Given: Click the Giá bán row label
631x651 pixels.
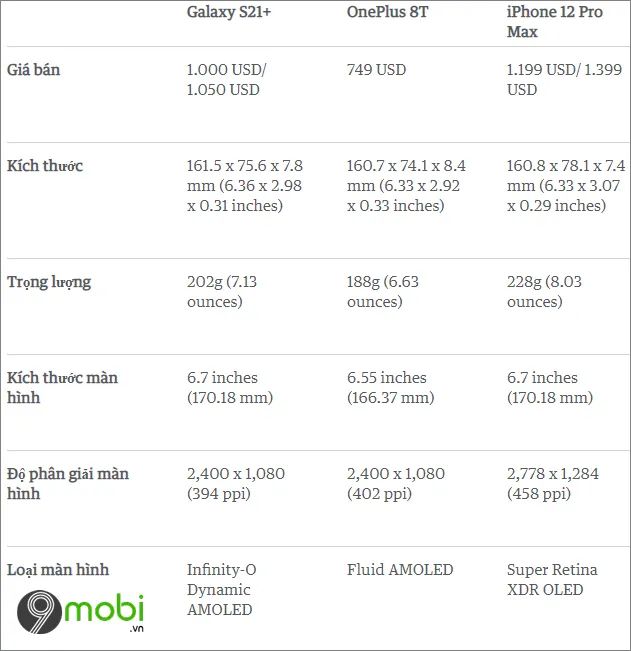Looking at the screenshot, I should click(x=34, y=70).
